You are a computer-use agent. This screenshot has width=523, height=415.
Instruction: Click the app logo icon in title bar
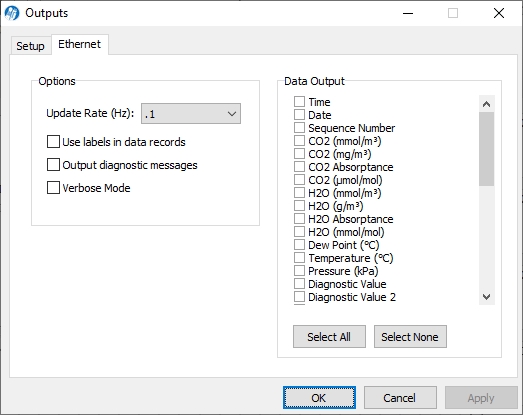click(12, 13)
